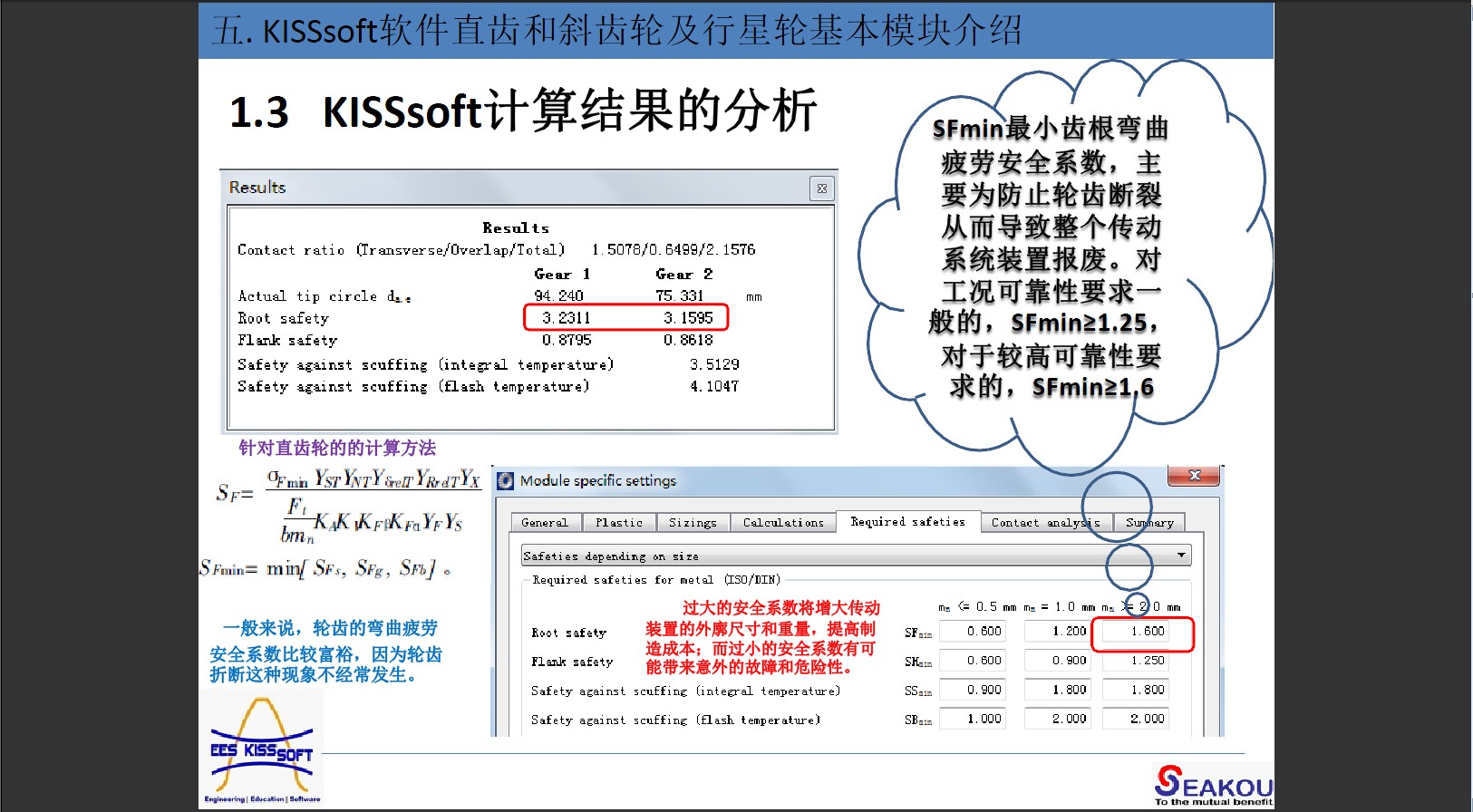1473x812 pixels.
Task: Click the SSmin field for mn >= 2.0 mm
Action: coord(1136,690)
